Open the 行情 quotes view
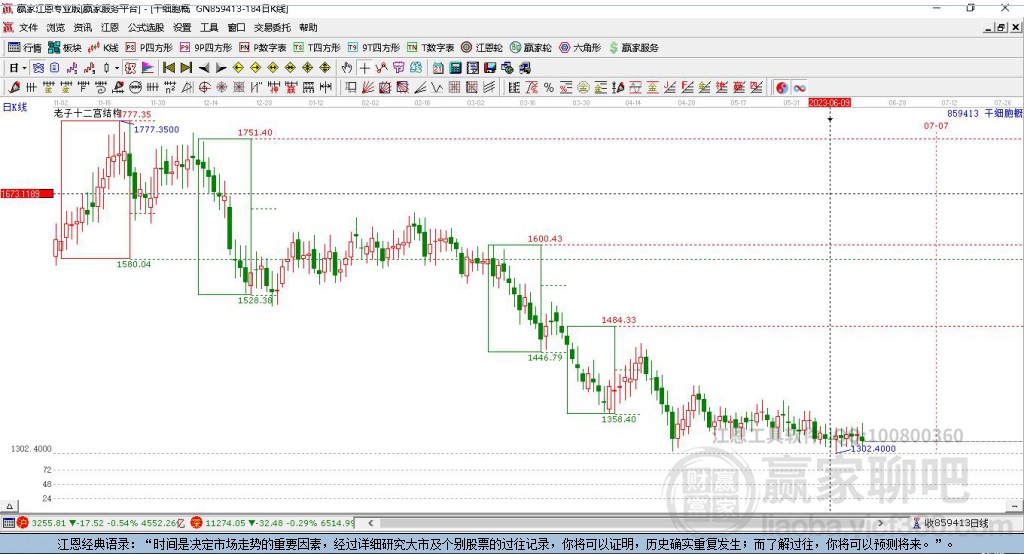Screen dimensions: 1024x554 (25, 48)
